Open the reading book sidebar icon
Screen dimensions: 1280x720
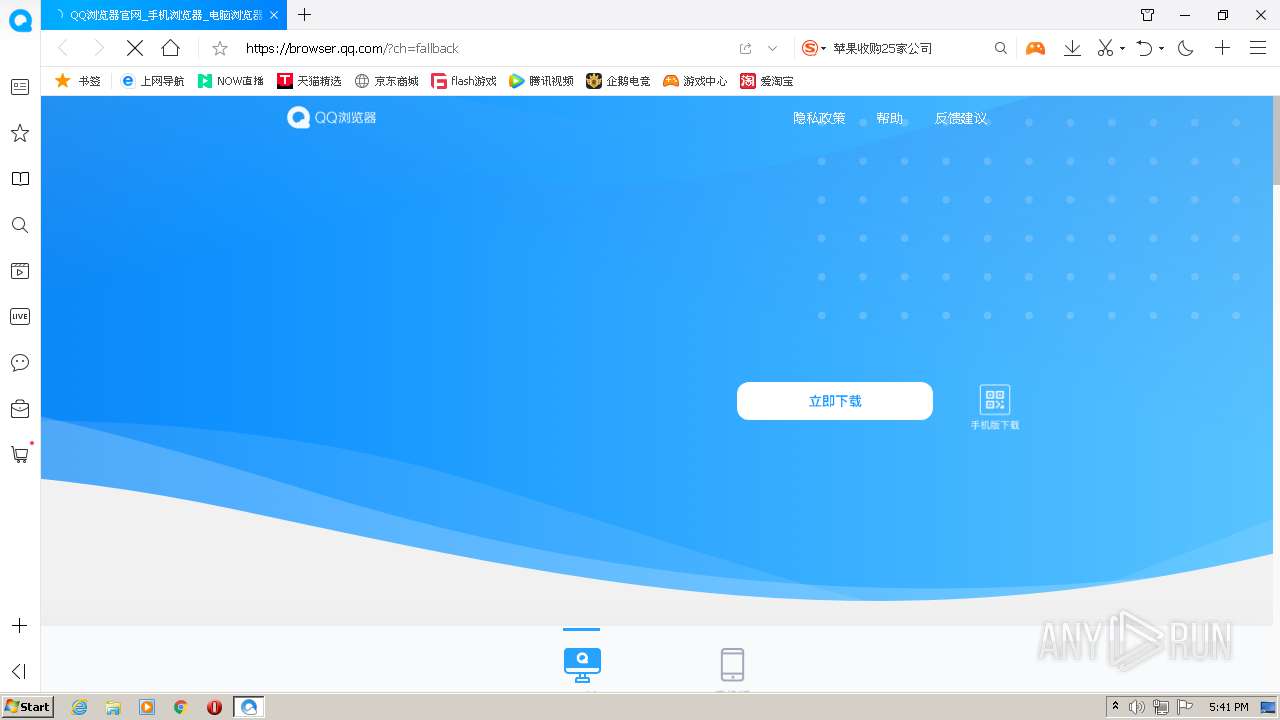(x=20, y=179)
